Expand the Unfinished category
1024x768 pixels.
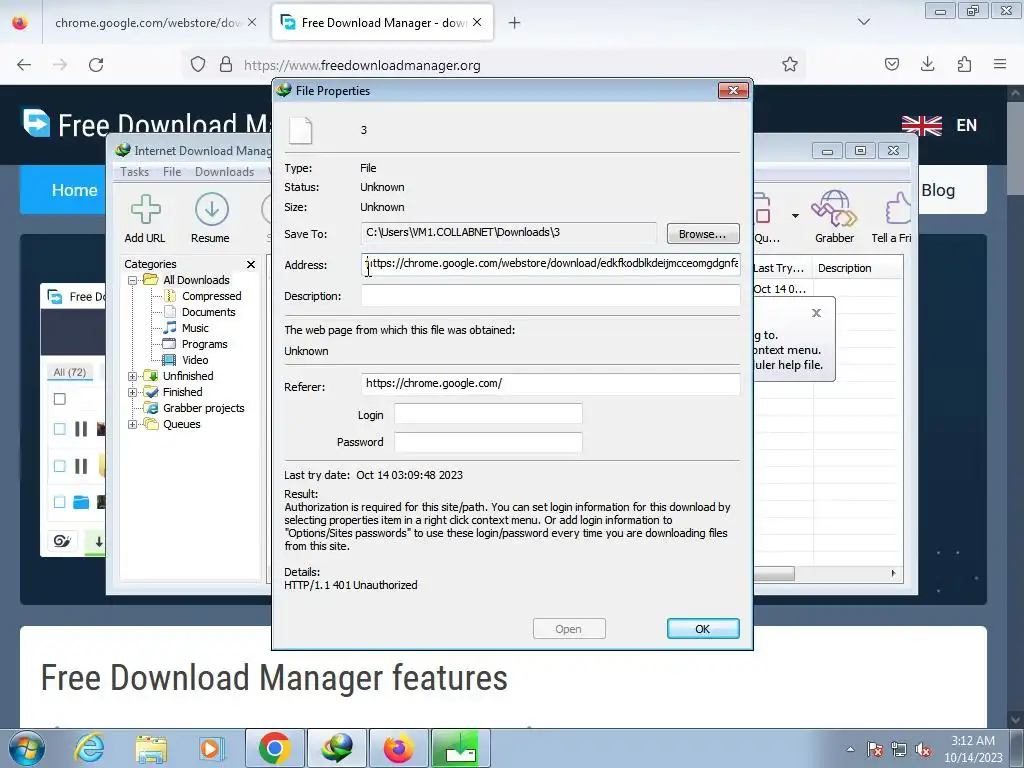pyautogui.click(x=133, y=376)
